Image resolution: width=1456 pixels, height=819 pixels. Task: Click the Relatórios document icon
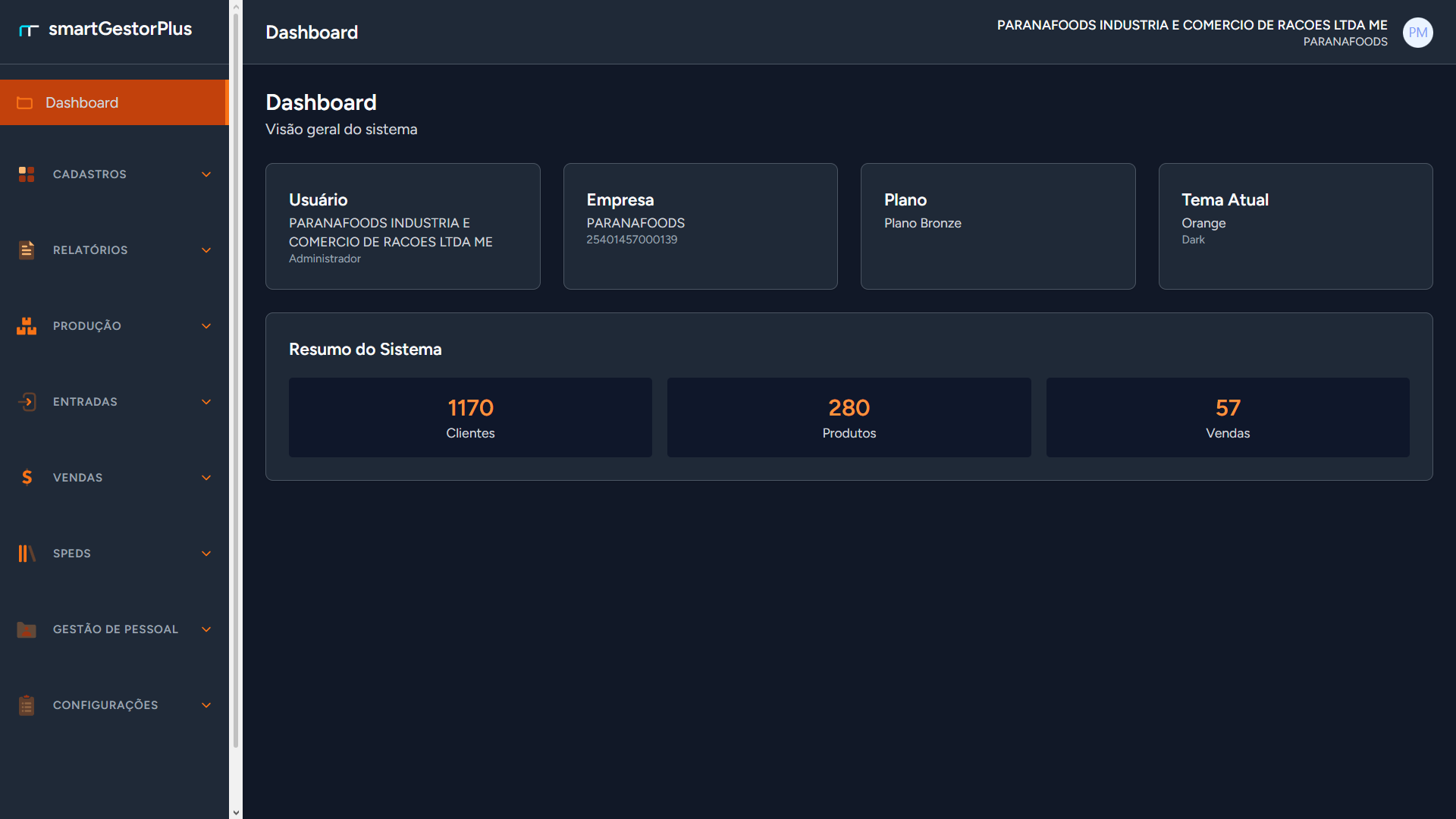27,249
